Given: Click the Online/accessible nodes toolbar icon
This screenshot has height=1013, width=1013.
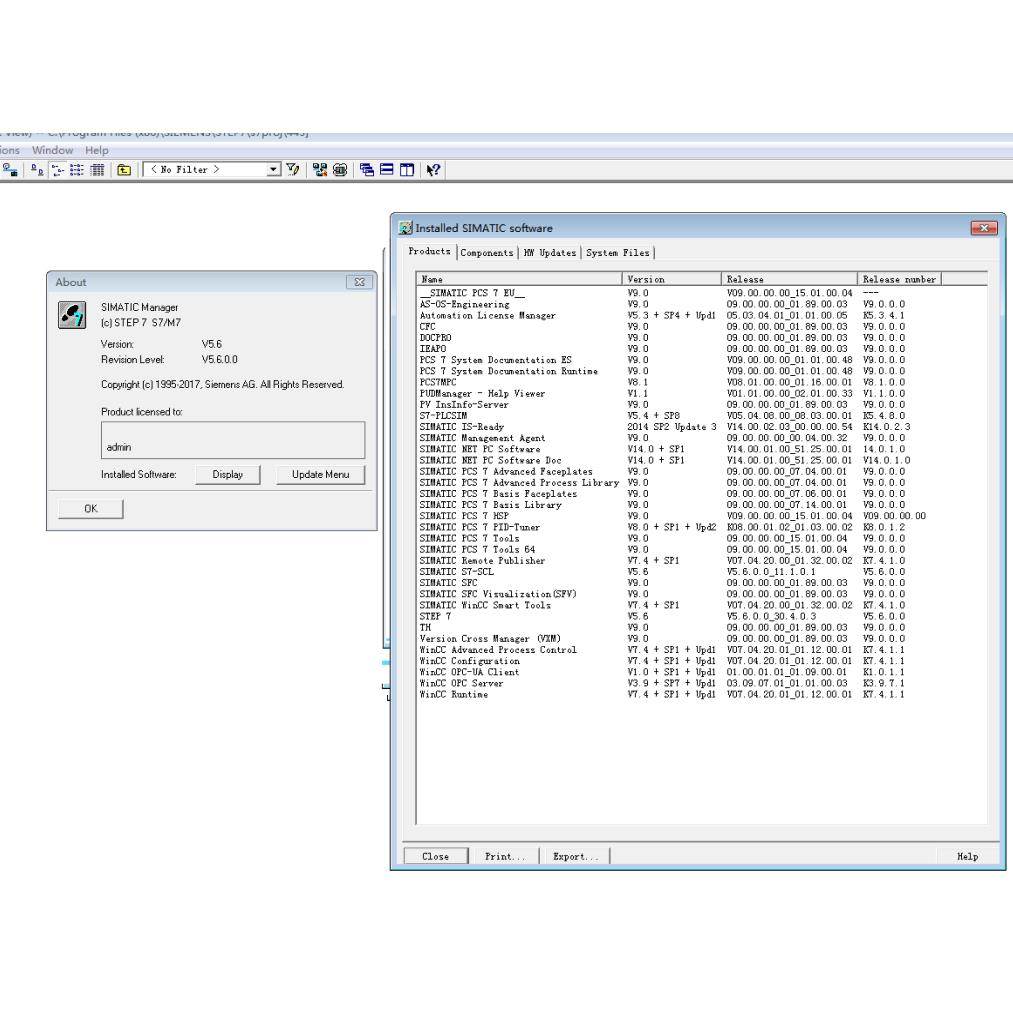Looking at the screenshot, I should (10, 170).
